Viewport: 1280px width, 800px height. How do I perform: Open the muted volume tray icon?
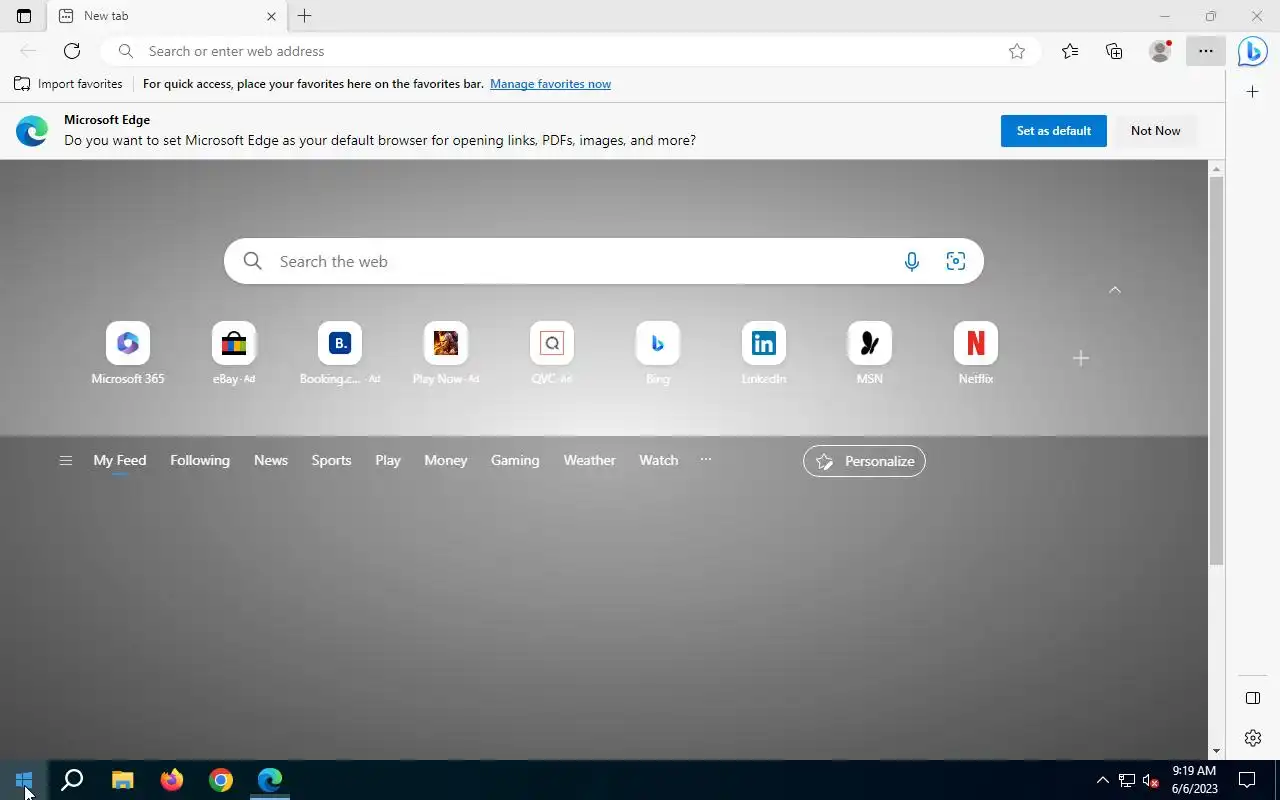point(1150,780)
